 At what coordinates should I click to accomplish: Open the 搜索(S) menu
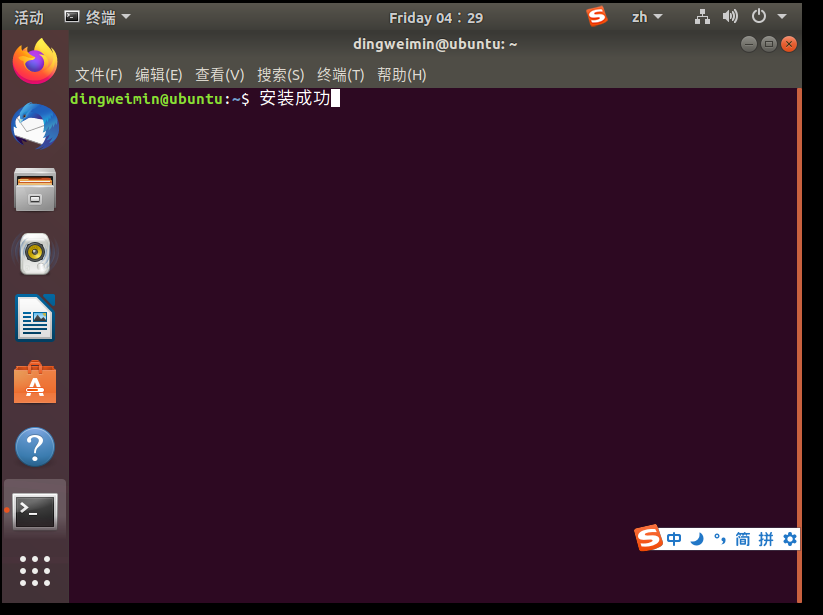tap(281, 75)
